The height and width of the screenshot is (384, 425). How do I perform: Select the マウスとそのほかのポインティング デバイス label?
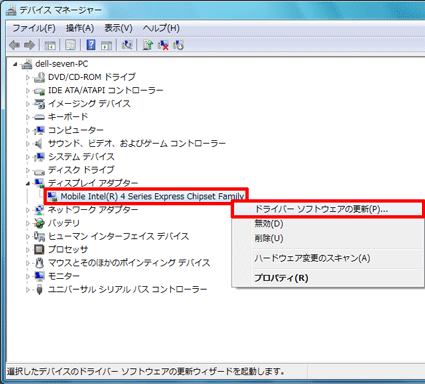[129, 263]
